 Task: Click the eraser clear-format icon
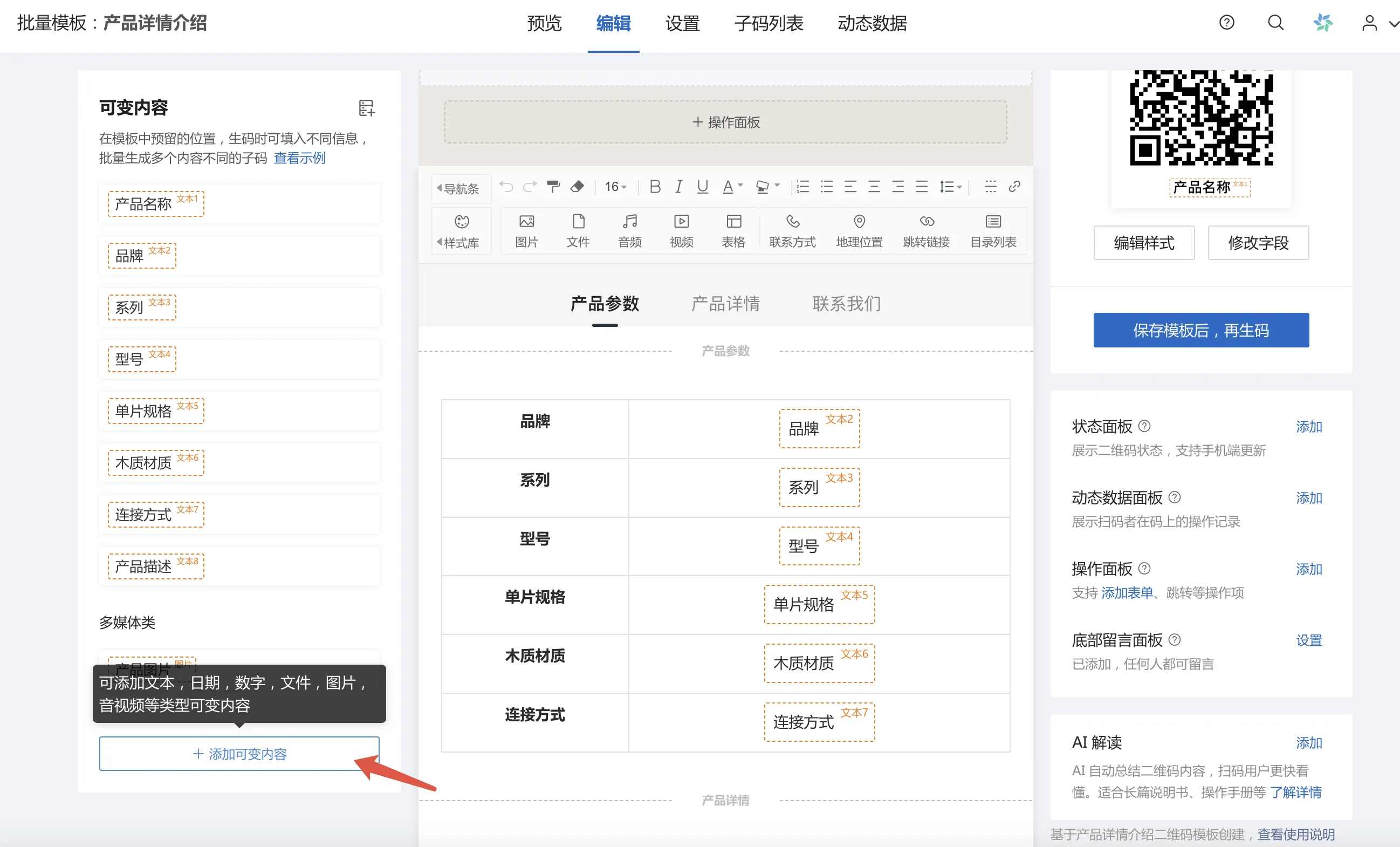click(x=577, y=187)
